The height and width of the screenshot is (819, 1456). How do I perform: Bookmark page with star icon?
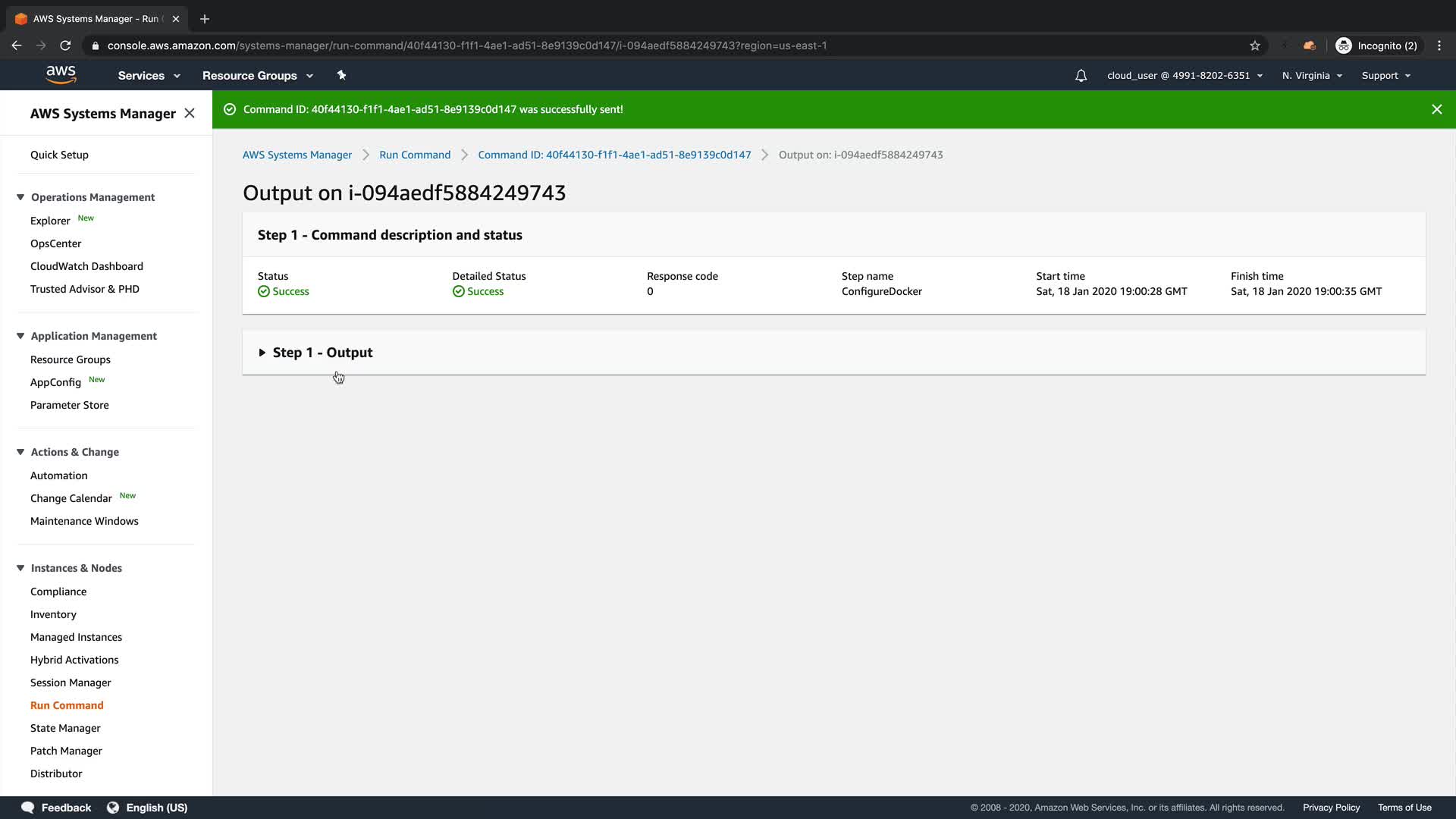pyautogui.click(x=1255, y=45)
